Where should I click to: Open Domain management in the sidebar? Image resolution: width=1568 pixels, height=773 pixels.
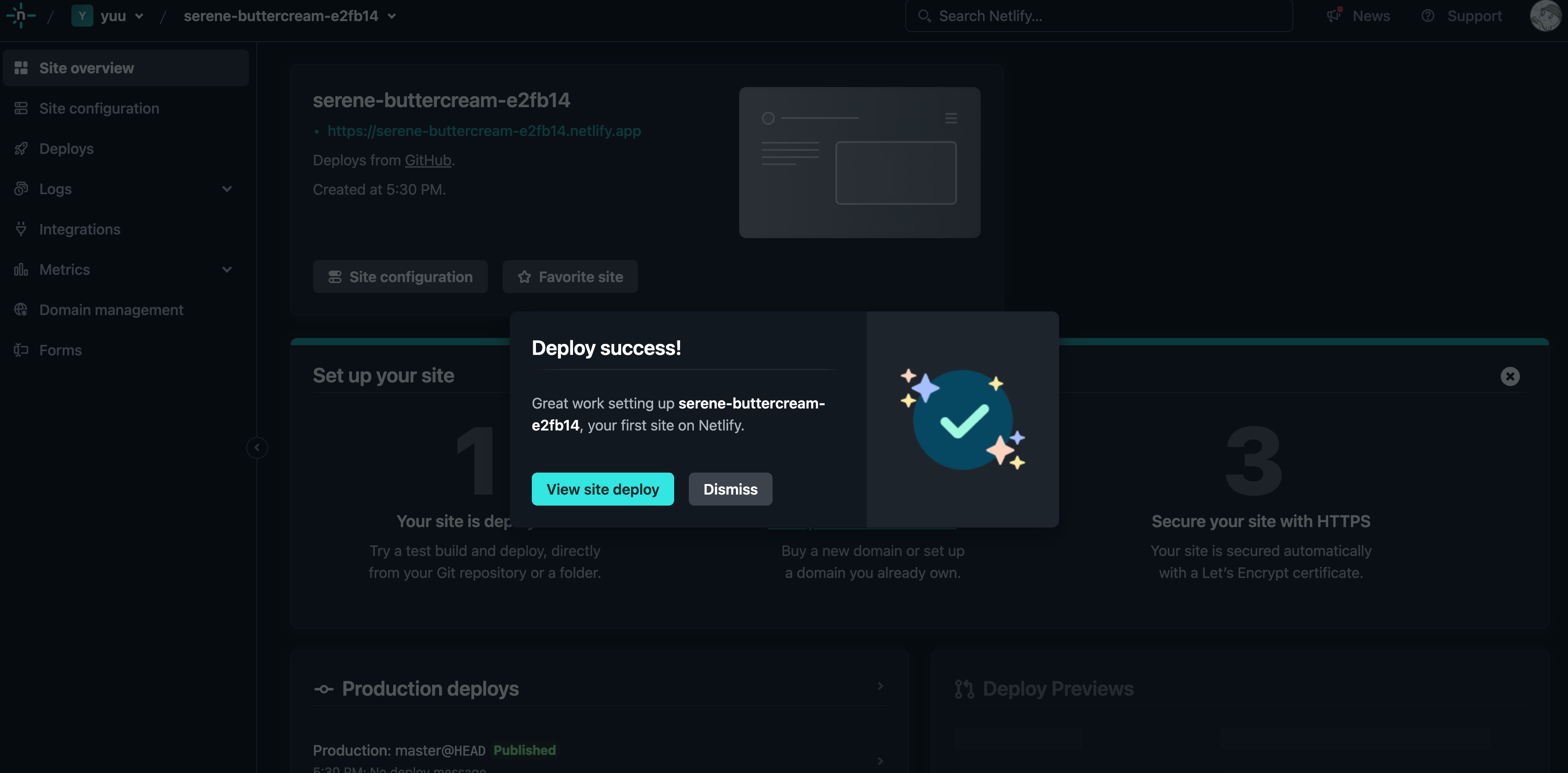coord(126,310)
